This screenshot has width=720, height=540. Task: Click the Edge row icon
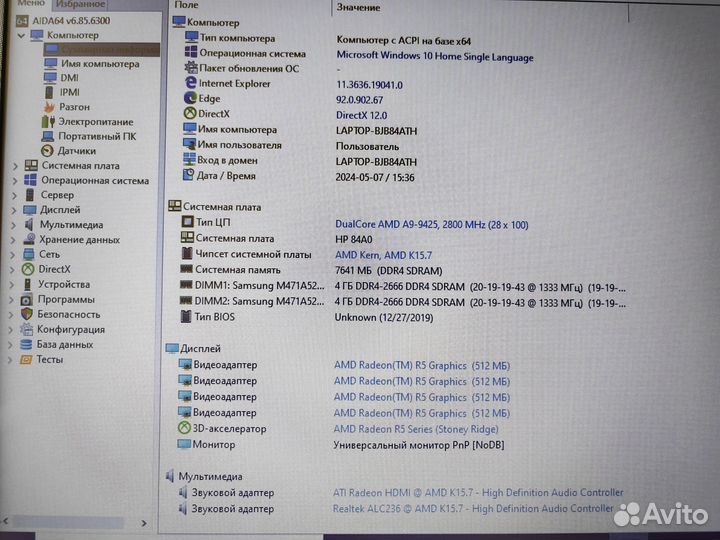(x=190, y=98)
